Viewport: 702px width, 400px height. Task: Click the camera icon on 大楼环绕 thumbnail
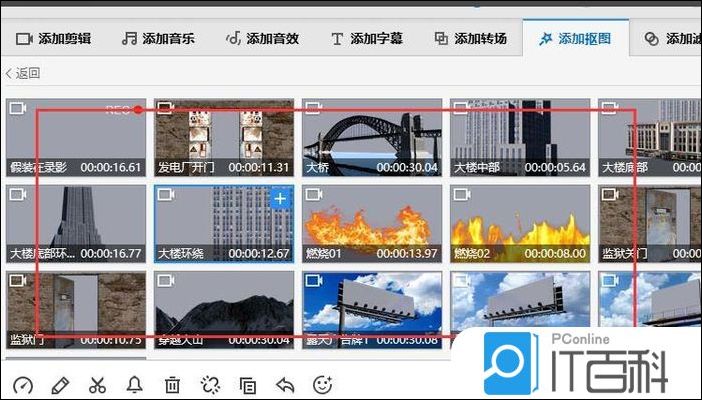coord(166,194)
